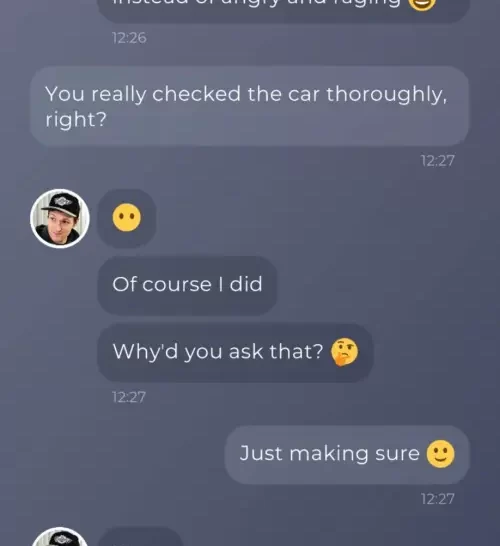Tap the partially visible avatar at bottom
Image resolution: width=500 pixels, height=546 pixels.
click(60, 537)
